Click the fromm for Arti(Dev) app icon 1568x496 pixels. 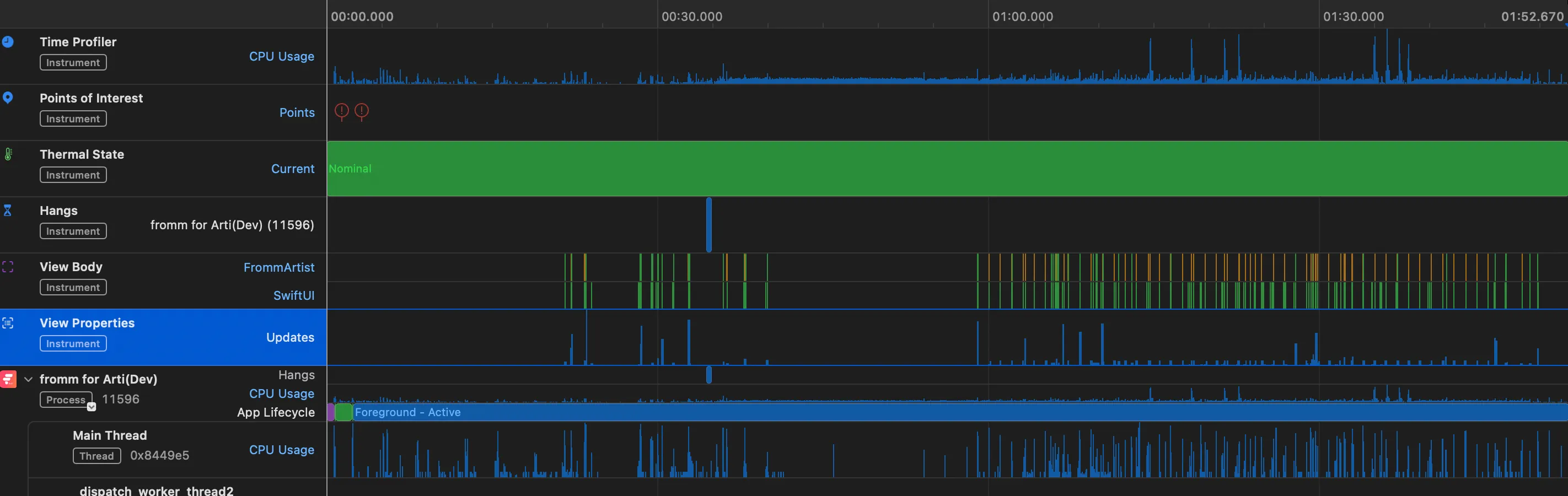[8, 379]
